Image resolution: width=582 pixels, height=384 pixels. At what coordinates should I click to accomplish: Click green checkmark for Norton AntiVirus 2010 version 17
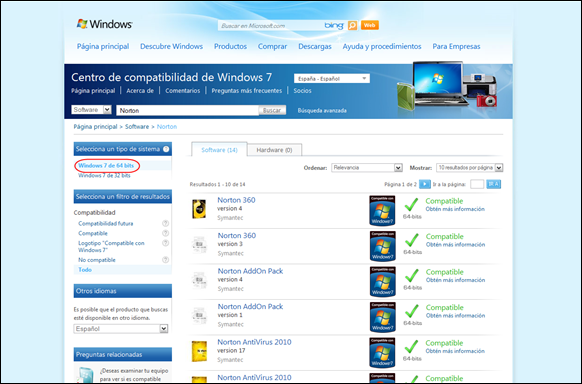coord(411,347)
